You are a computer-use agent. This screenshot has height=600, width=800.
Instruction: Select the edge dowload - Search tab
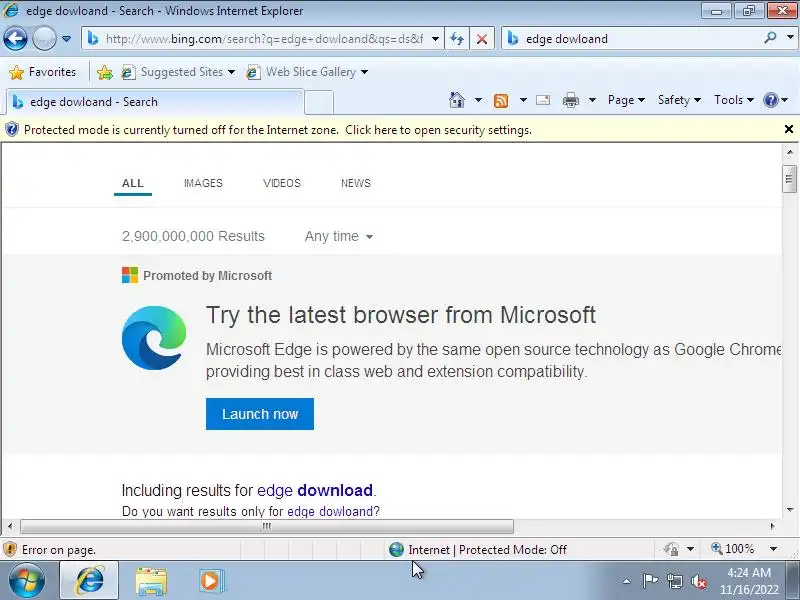click(154, 102)
